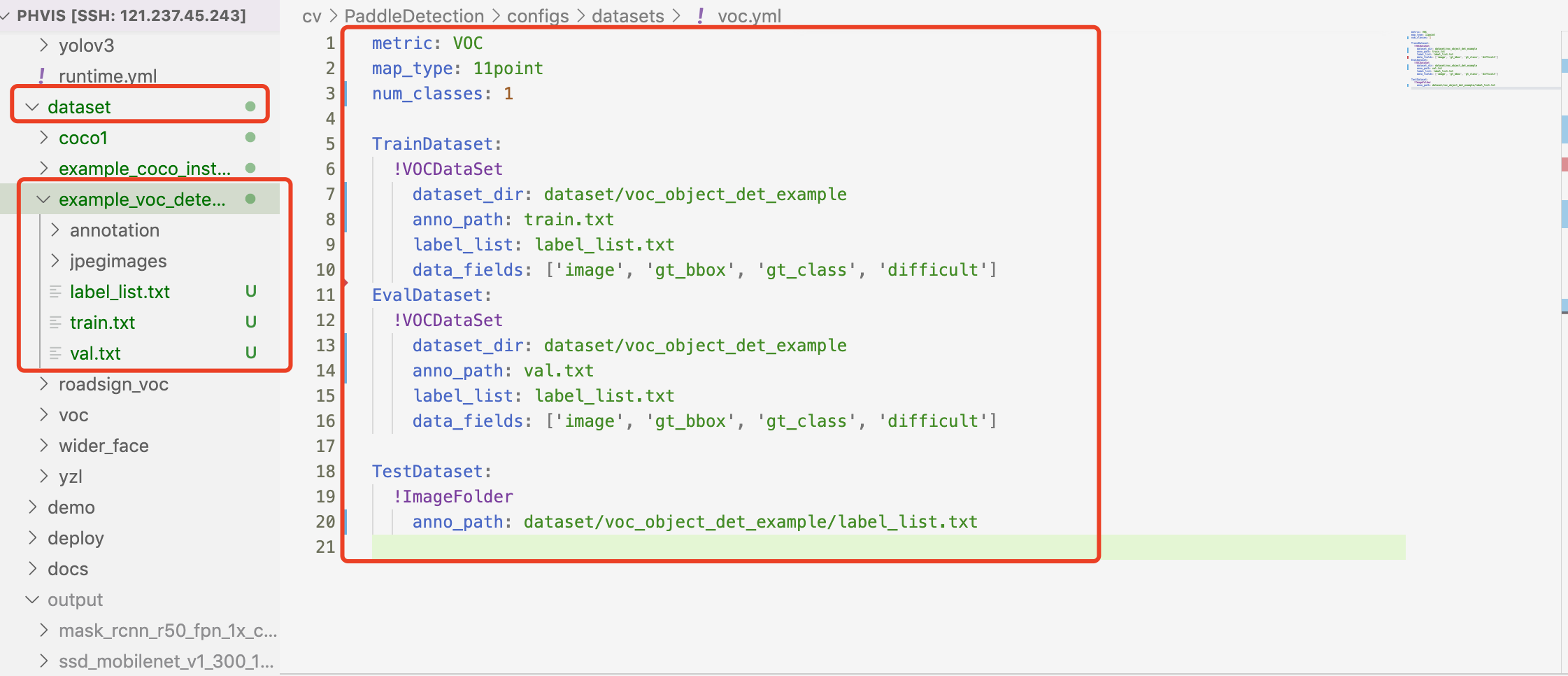Screen dimensions: 1568x676
Task: Select PaddleDetection breadcrumb segment
Action: 414,16
